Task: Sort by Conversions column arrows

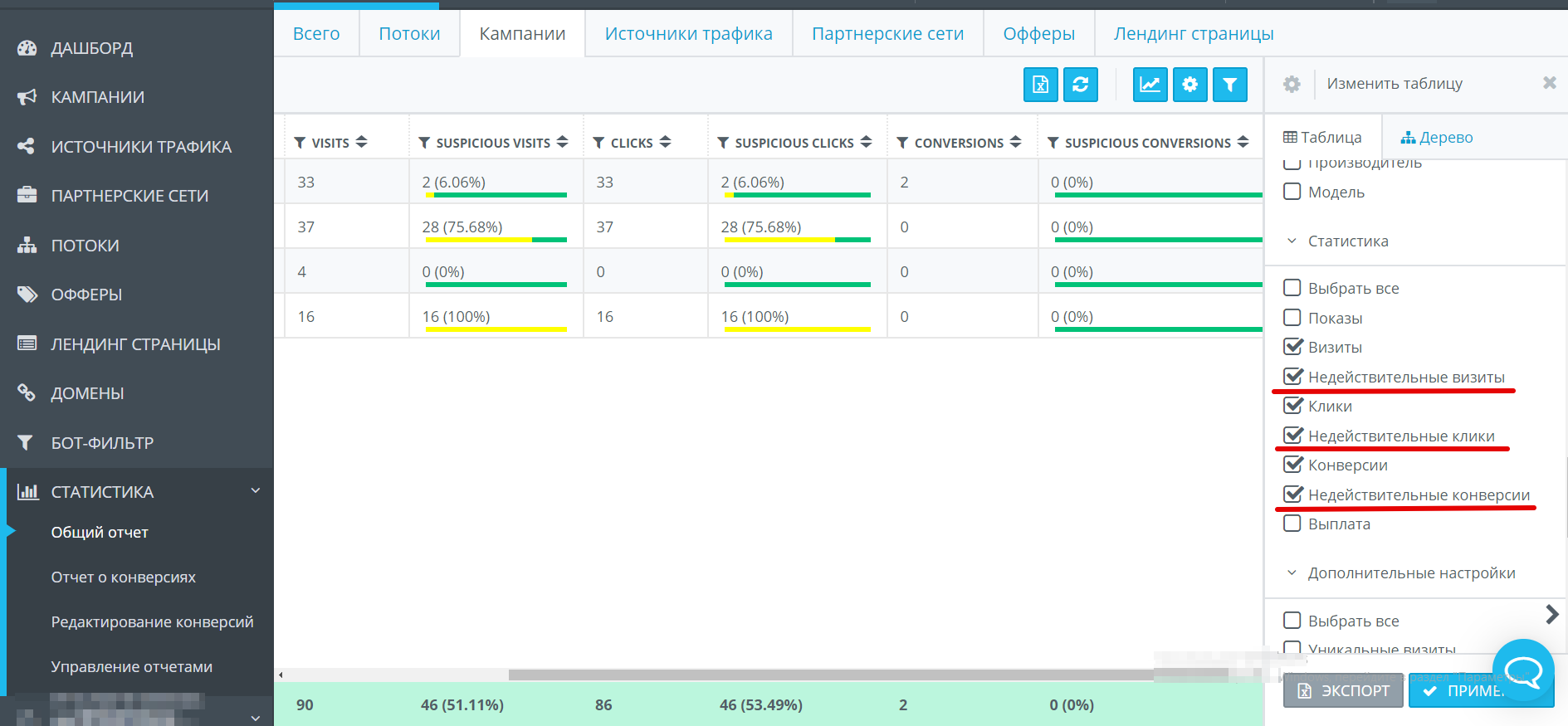Action: pyautogui.click(x=1015, y=142)
